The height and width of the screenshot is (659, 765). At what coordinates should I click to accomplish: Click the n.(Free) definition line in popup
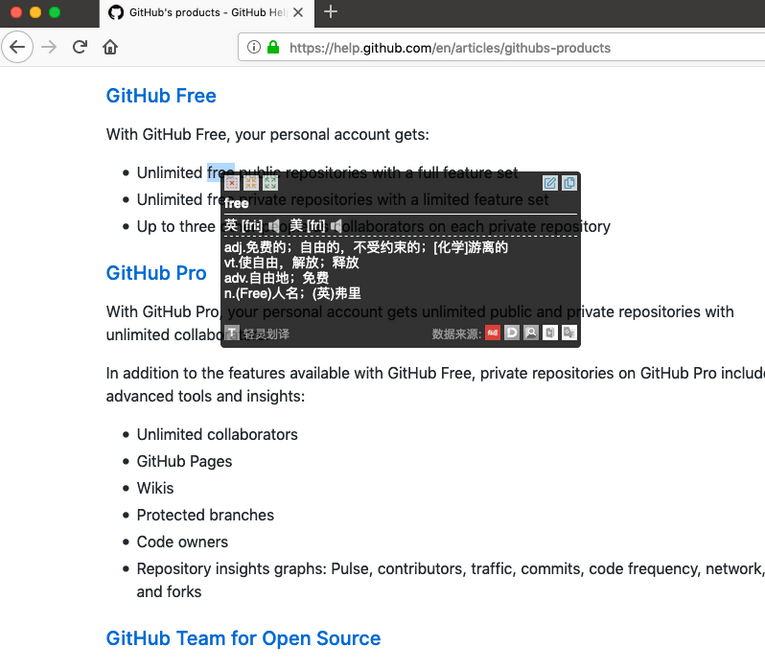292,293
